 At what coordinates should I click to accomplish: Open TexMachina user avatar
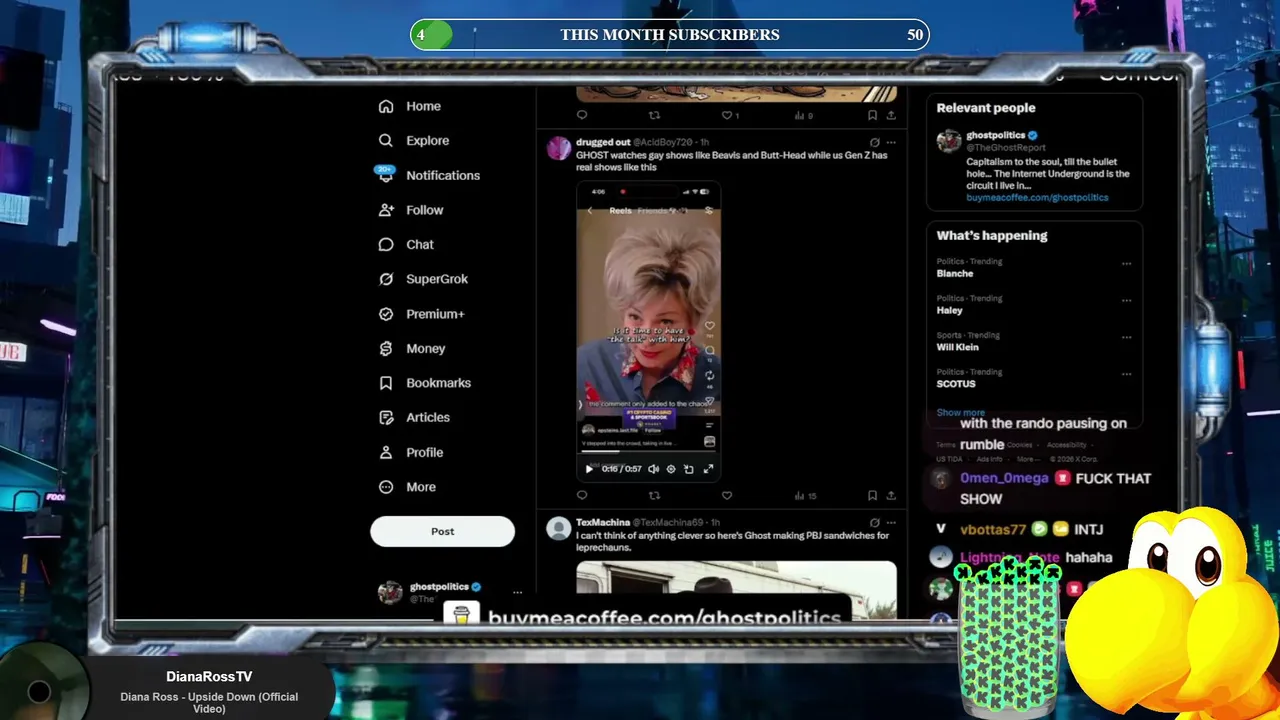tap(559, 529)
